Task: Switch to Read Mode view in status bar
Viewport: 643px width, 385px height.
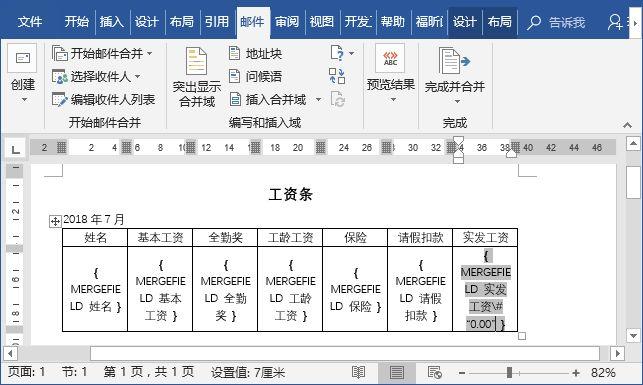Action: pos(358,372)
